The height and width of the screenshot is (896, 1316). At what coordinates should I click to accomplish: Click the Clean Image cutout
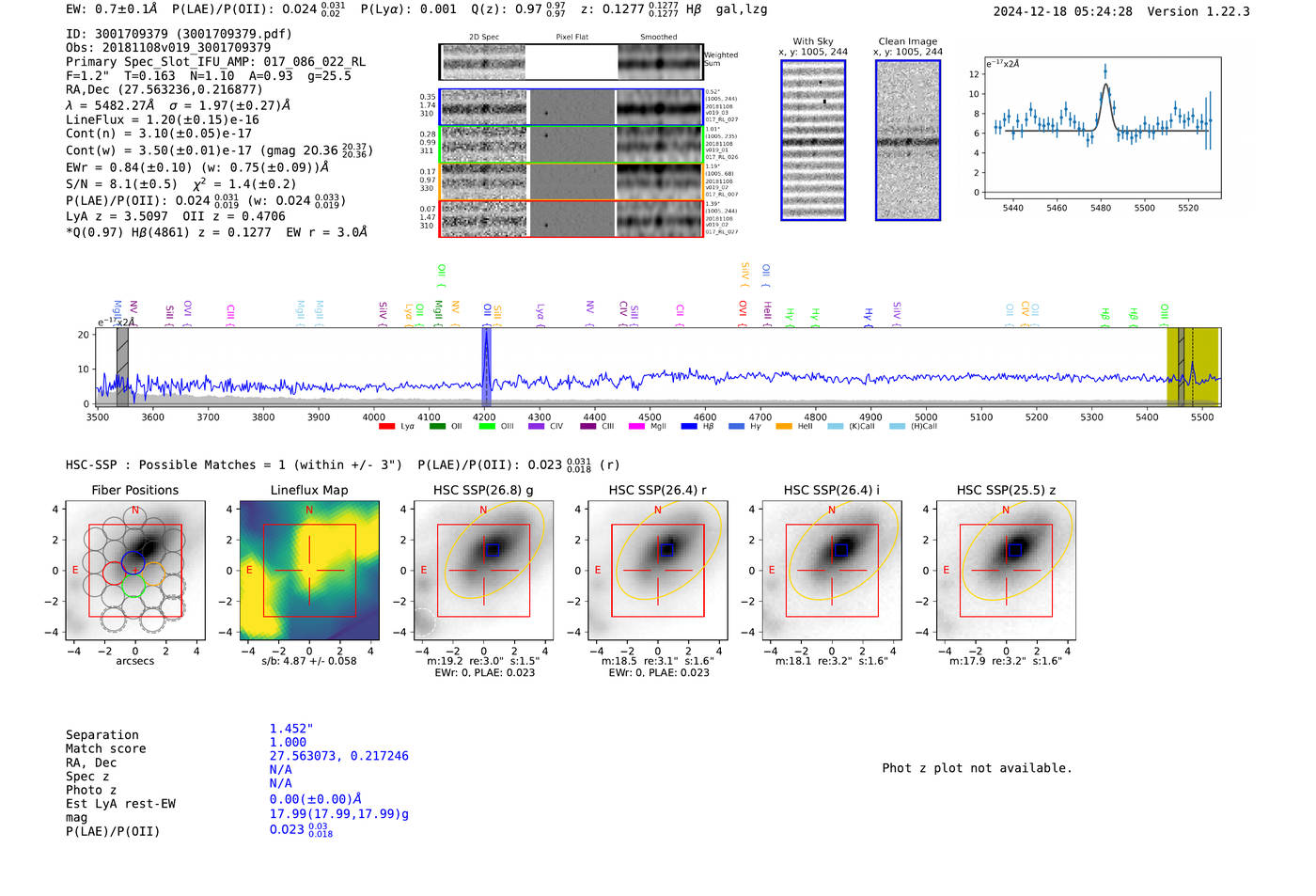pyautogui.click(x=908, y=140)
